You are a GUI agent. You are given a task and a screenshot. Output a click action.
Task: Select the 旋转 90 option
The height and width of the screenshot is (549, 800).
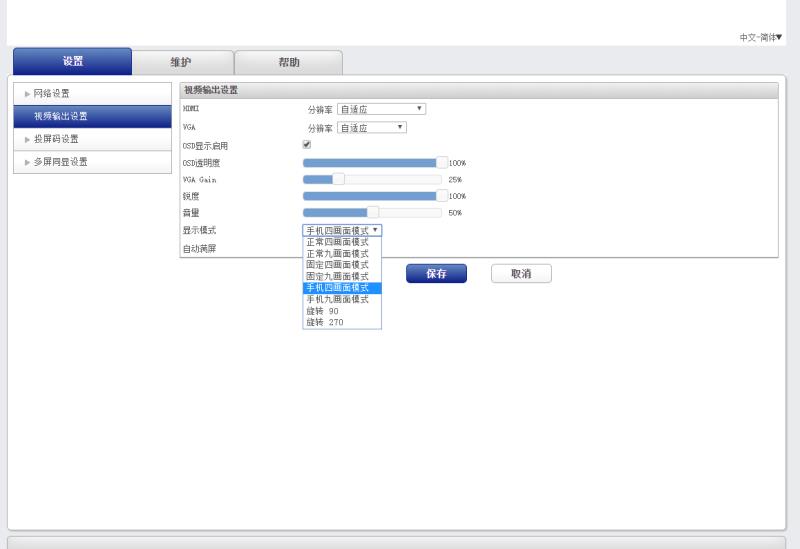coord(323,311)
